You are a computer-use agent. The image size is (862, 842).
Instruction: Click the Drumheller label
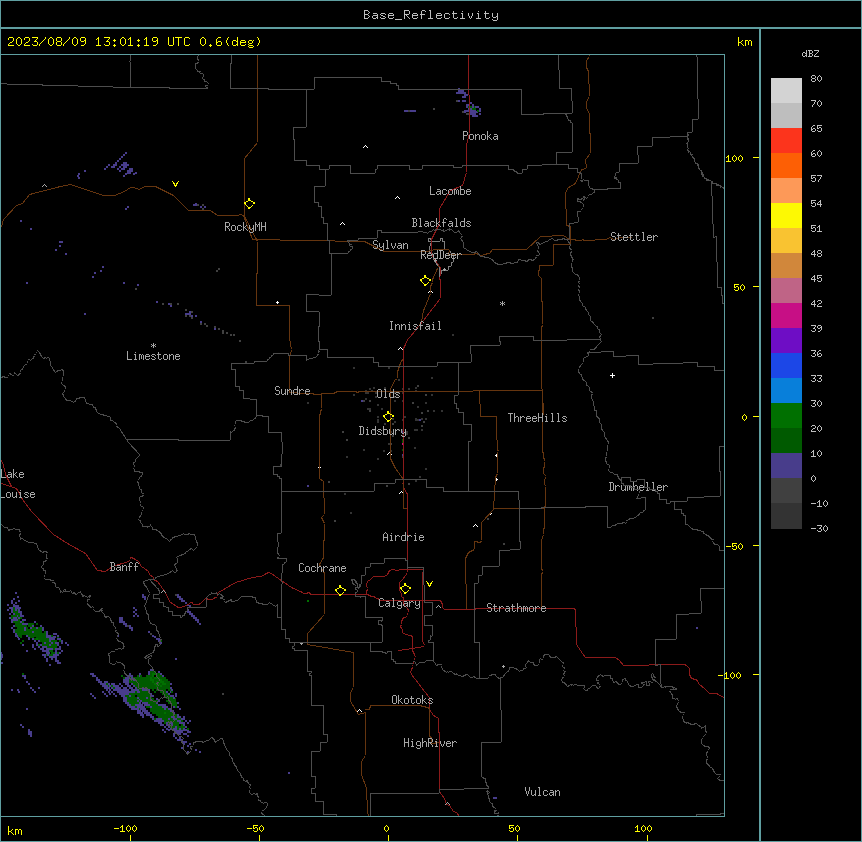pos(638,487)
